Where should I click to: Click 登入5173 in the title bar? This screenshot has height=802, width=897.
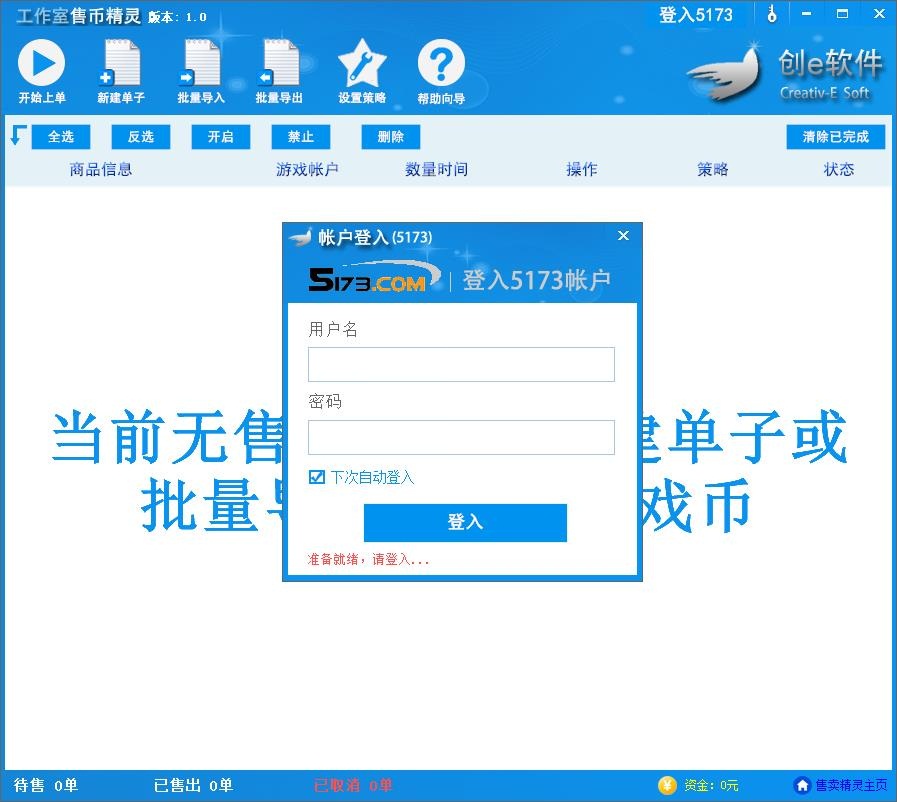click(696, 14)
